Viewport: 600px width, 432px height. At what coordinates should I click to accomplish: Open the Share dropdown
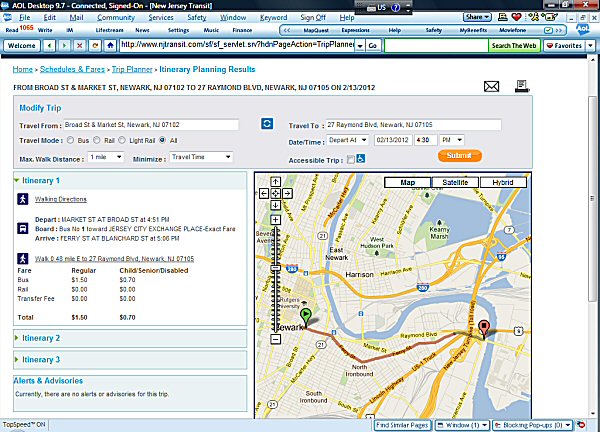[477, 17]
